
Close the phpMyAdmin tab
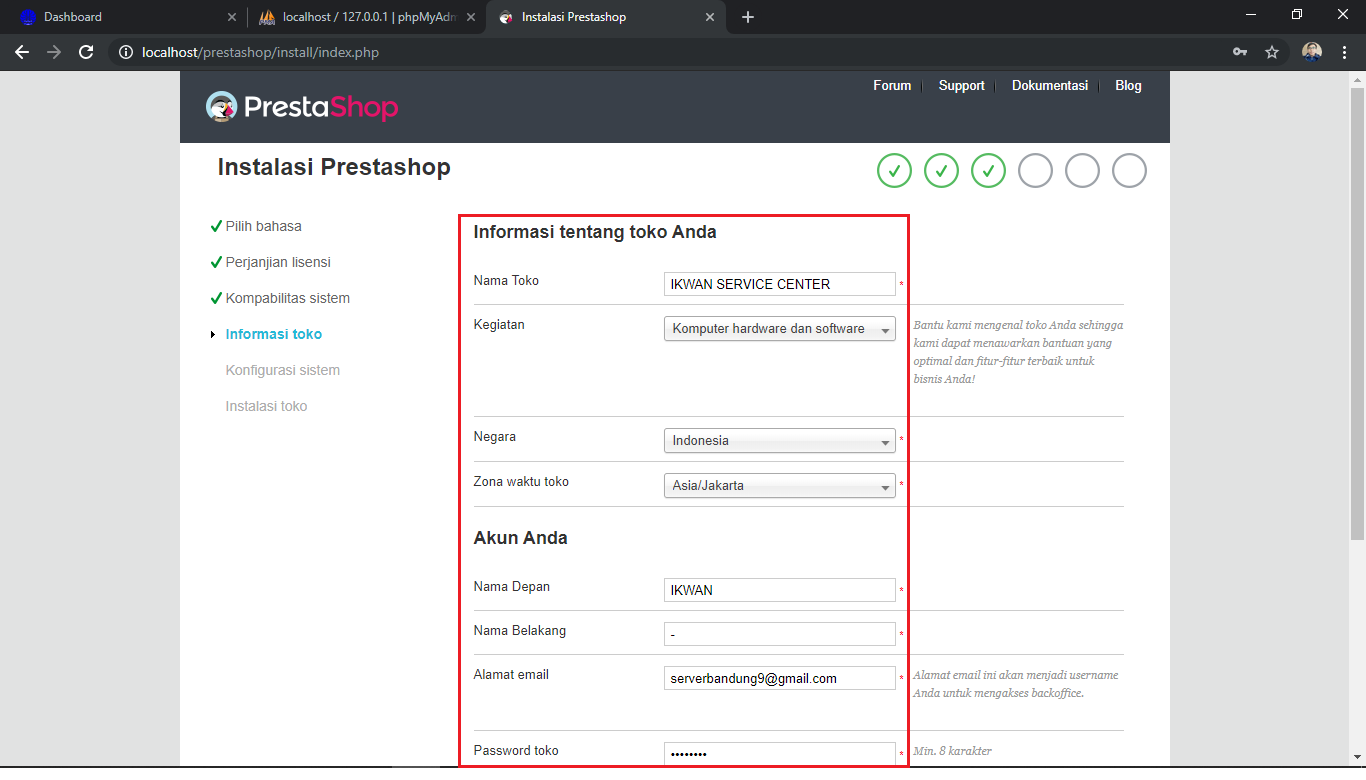tap(471, 17)
